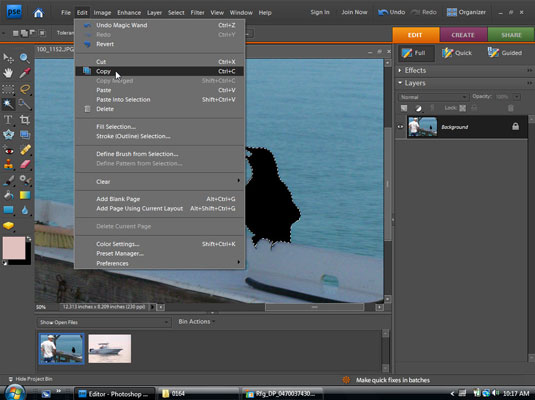
Task: Select the Eraser tool
Action: click(x=25, y=165)
